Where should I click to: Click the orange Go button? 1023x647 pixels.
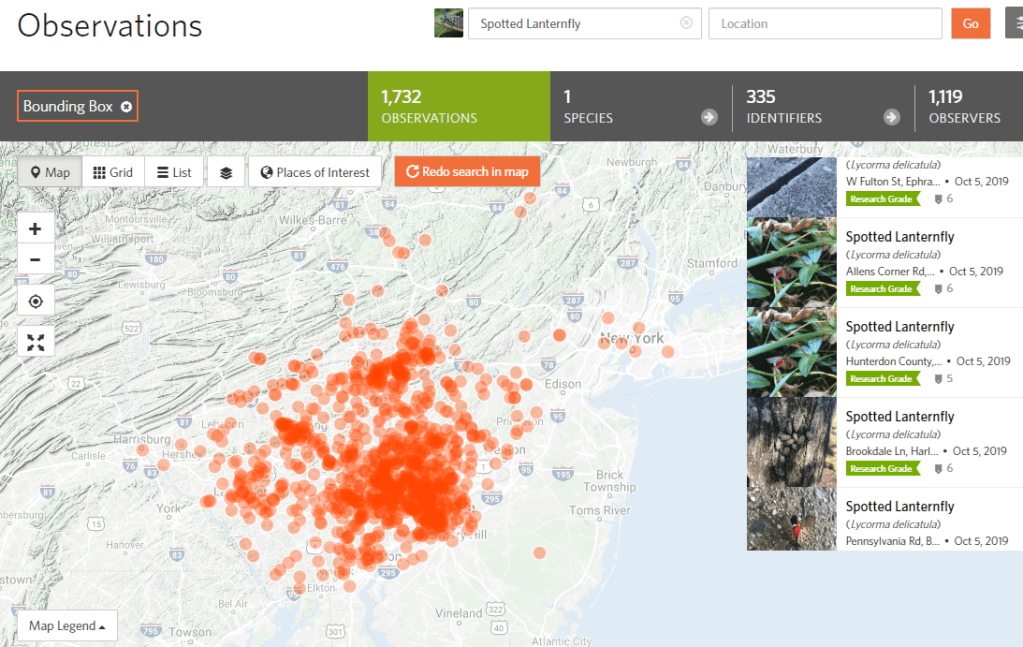coord(970,23)
